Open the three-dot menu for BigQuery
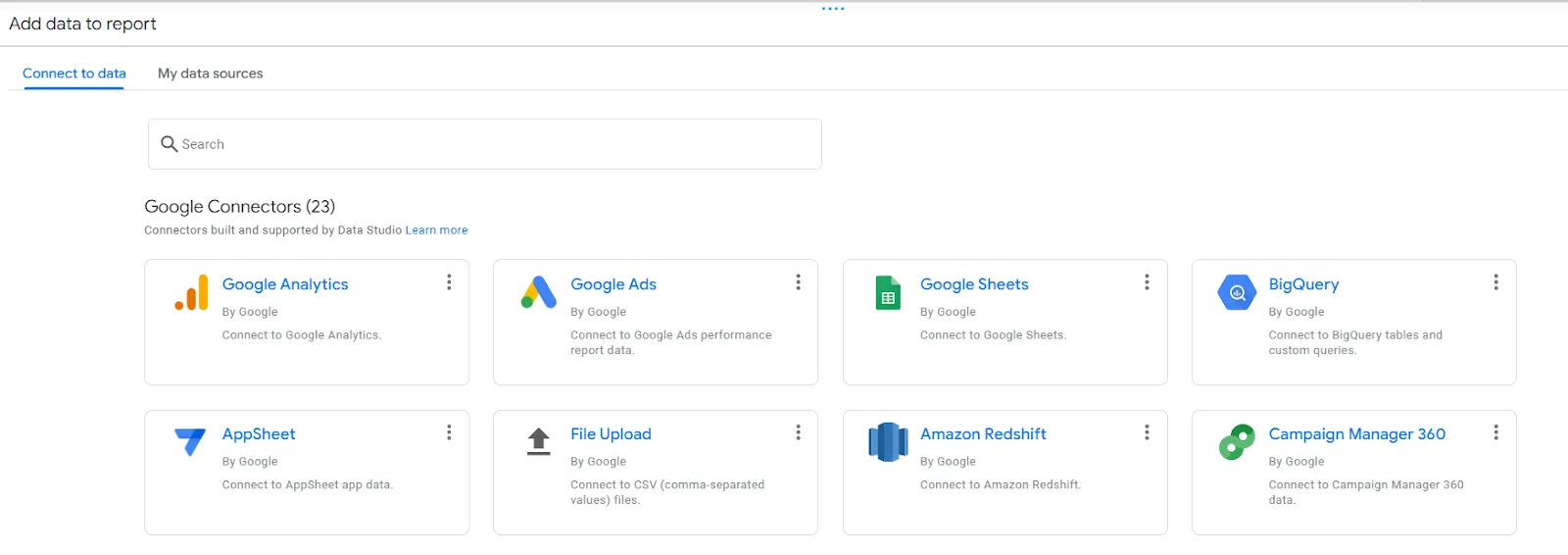Viewport: 1568px width, 555px height. 1495,282
